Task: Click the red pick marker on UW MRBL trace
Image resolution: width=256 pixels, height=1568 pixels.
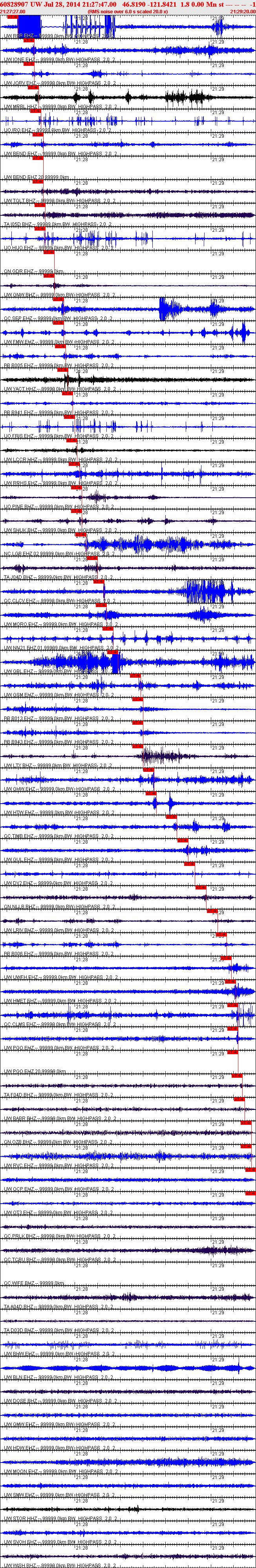Action: 33,87
